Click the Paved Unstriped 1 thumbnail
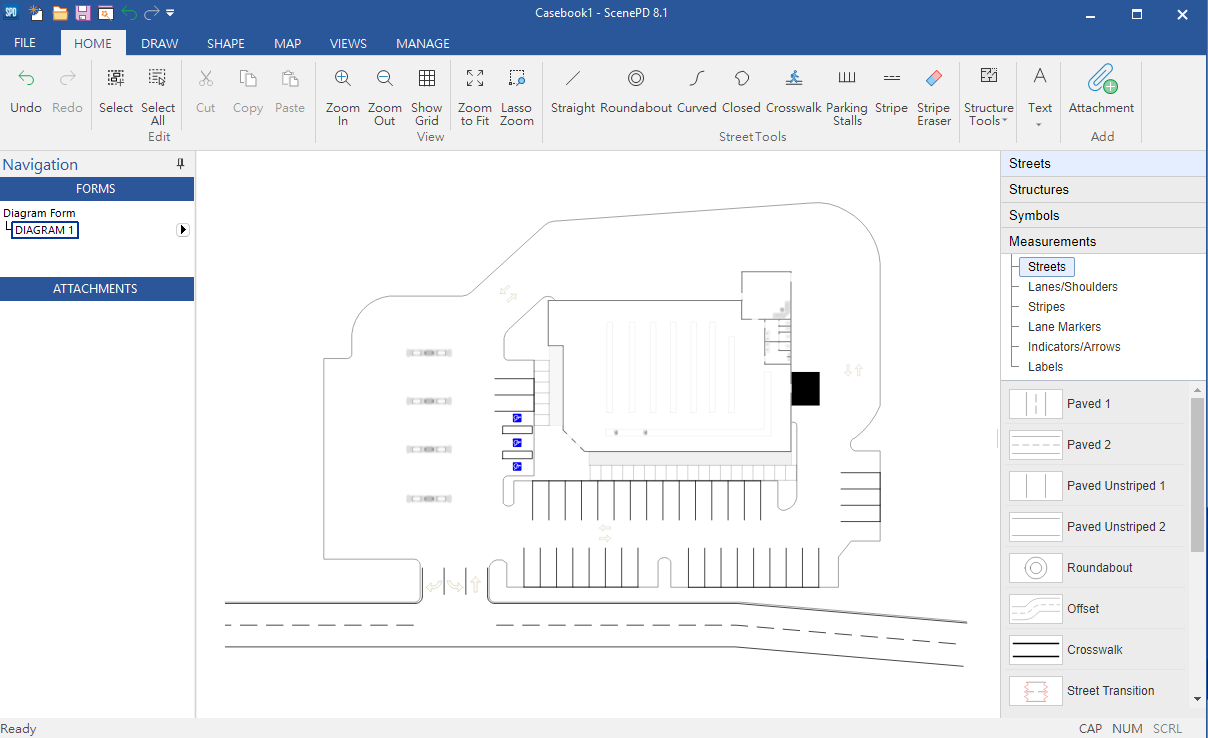Viewport: 1208px width, 738px height. tap(1036, 486)
